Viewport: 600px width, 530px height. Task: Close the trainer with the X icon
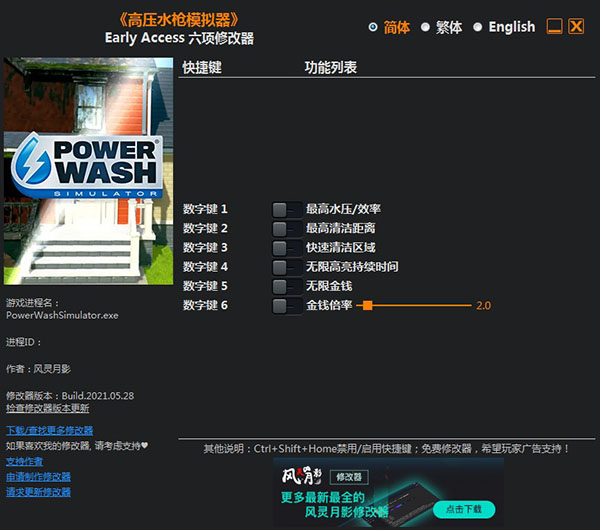pyautogui.click(x=576, y=27)
